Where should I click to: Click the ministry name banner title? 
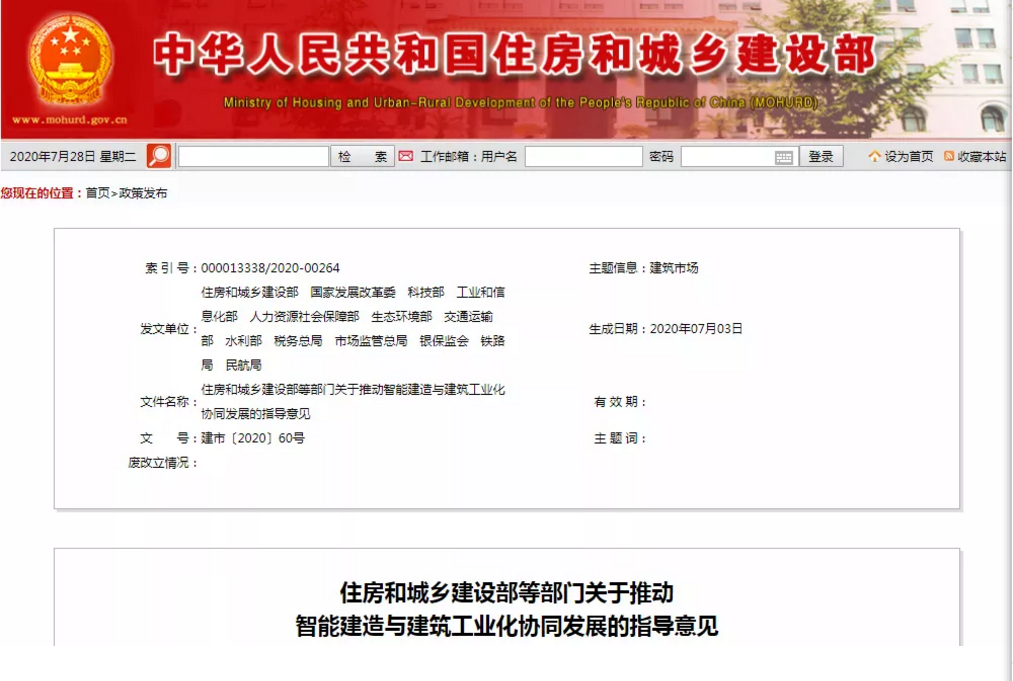pos(515,55)
